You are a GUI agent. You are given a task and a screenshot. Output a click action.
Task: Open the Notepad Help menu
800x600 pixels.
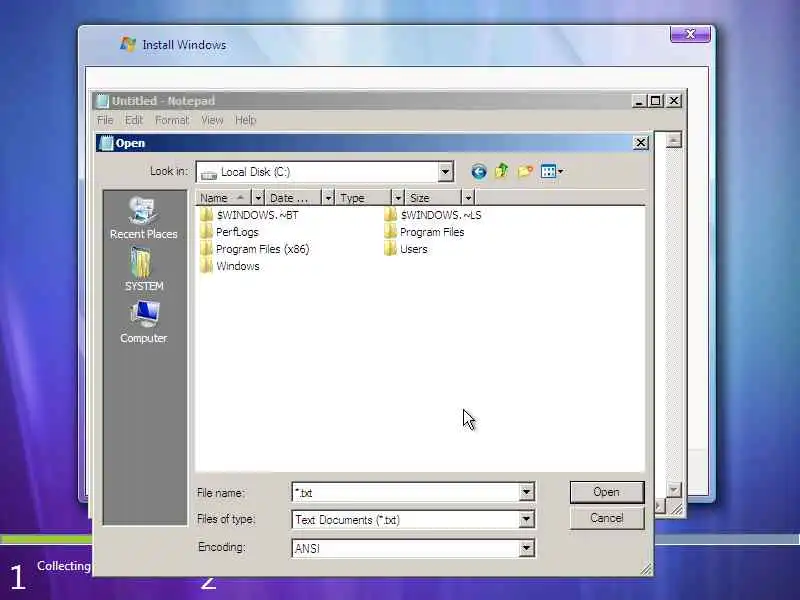point(245,120)
